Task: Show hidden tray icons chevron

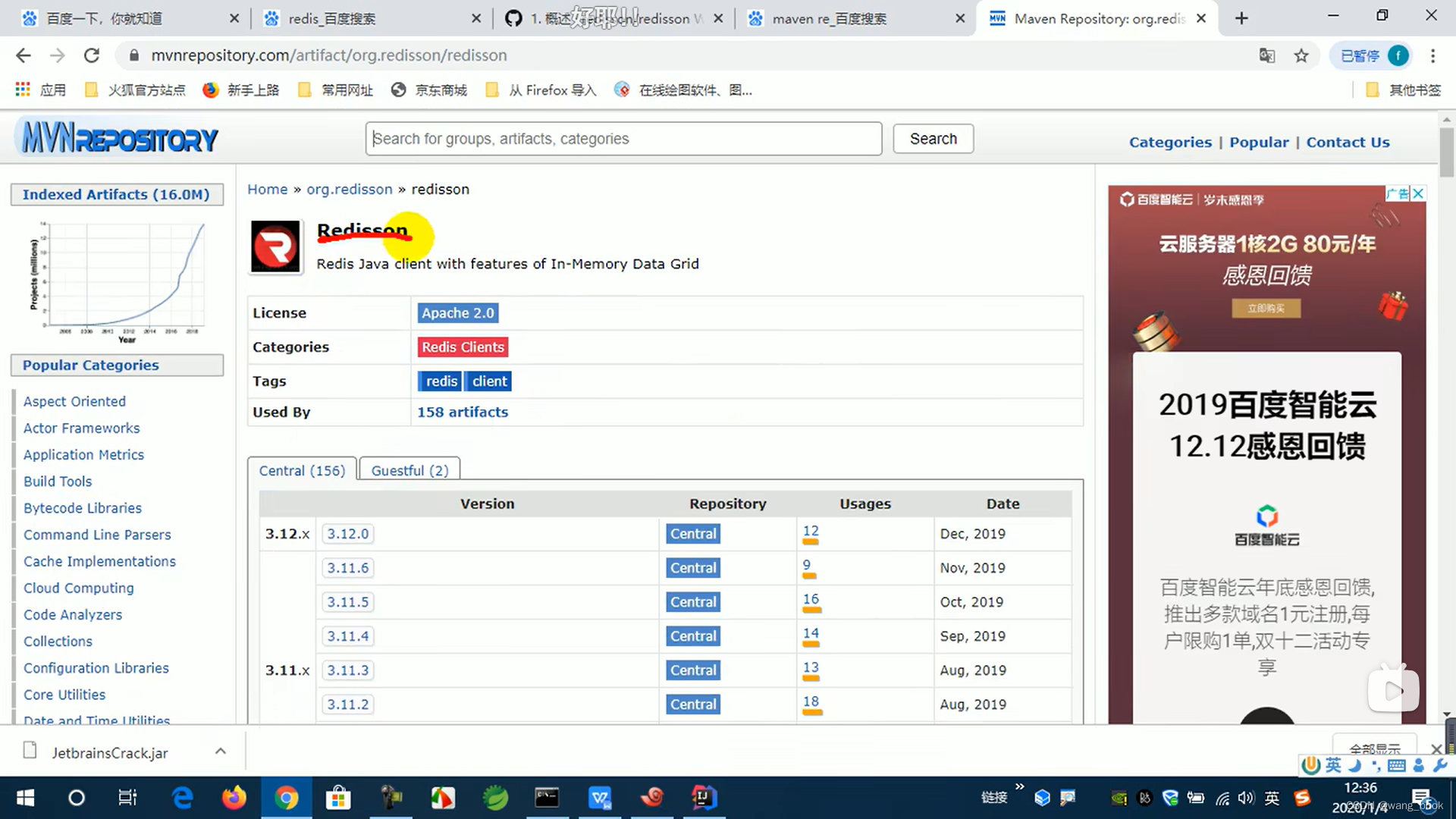Action: click(1020, 787)
